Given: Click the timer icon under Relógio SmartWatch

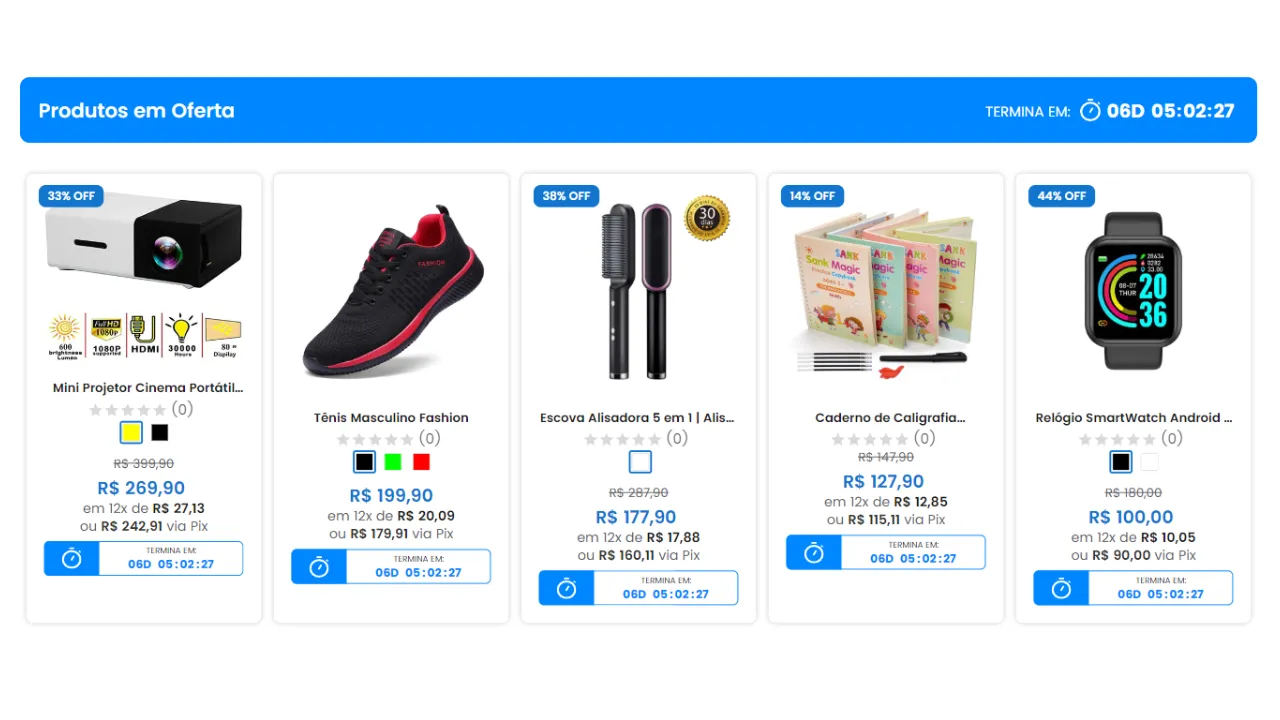Looking at the screenshot, I should pos(1061,588).
